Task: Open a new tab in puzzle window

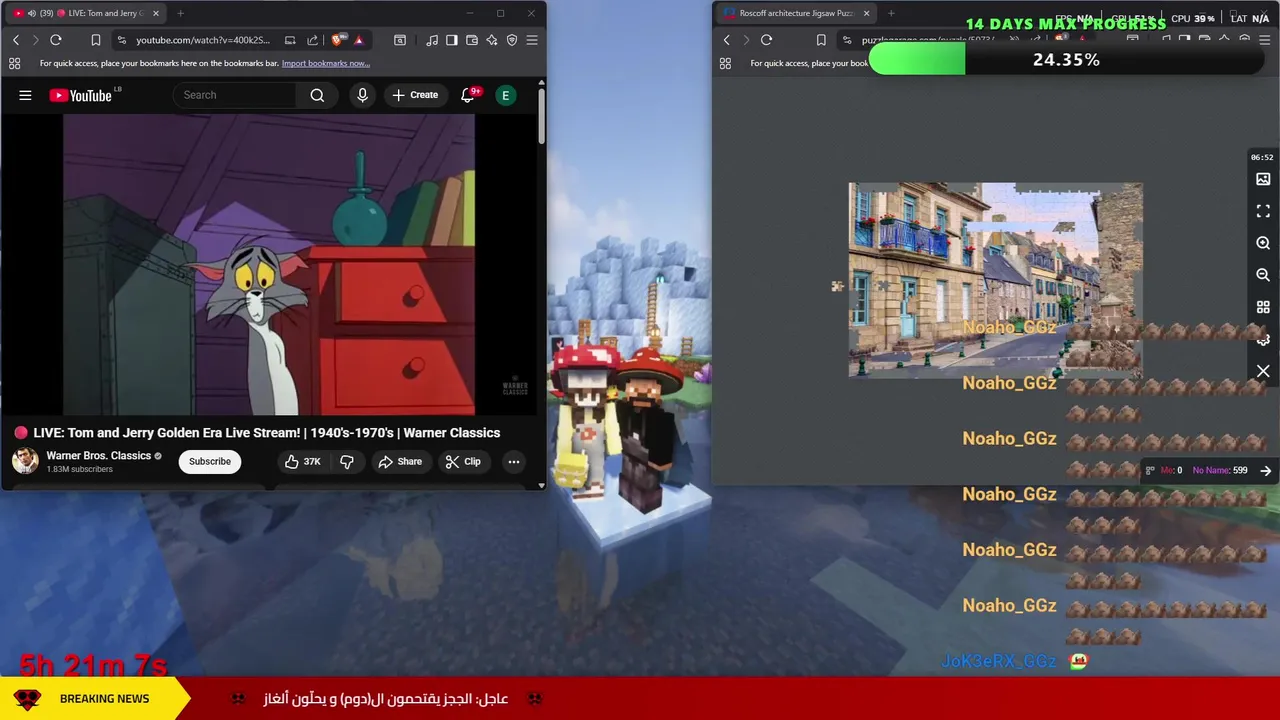Action: tap(891, 13)
